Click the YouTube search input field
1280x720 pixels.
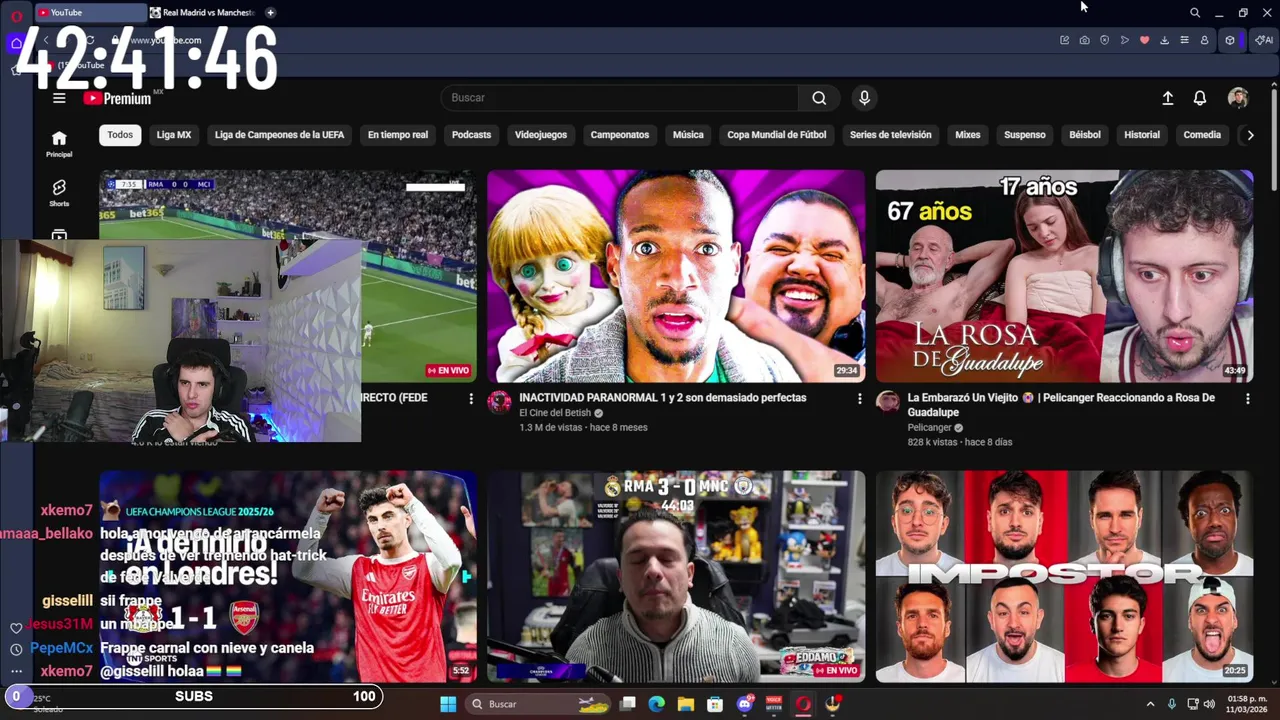620,98
